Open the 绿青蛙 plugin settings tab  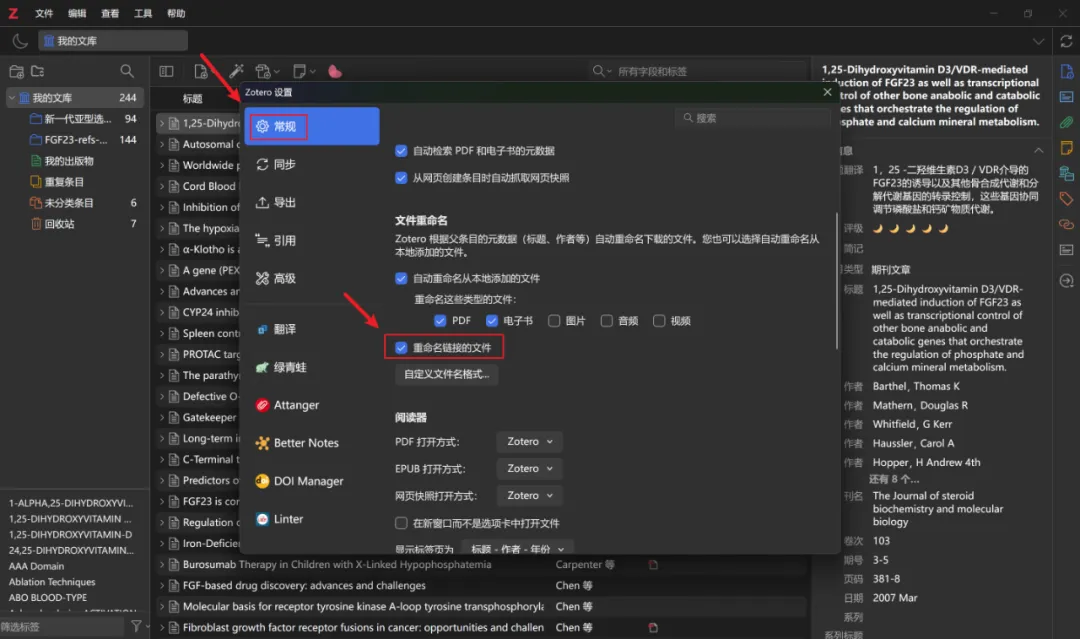pyautogui.click(x=311, y=367)
